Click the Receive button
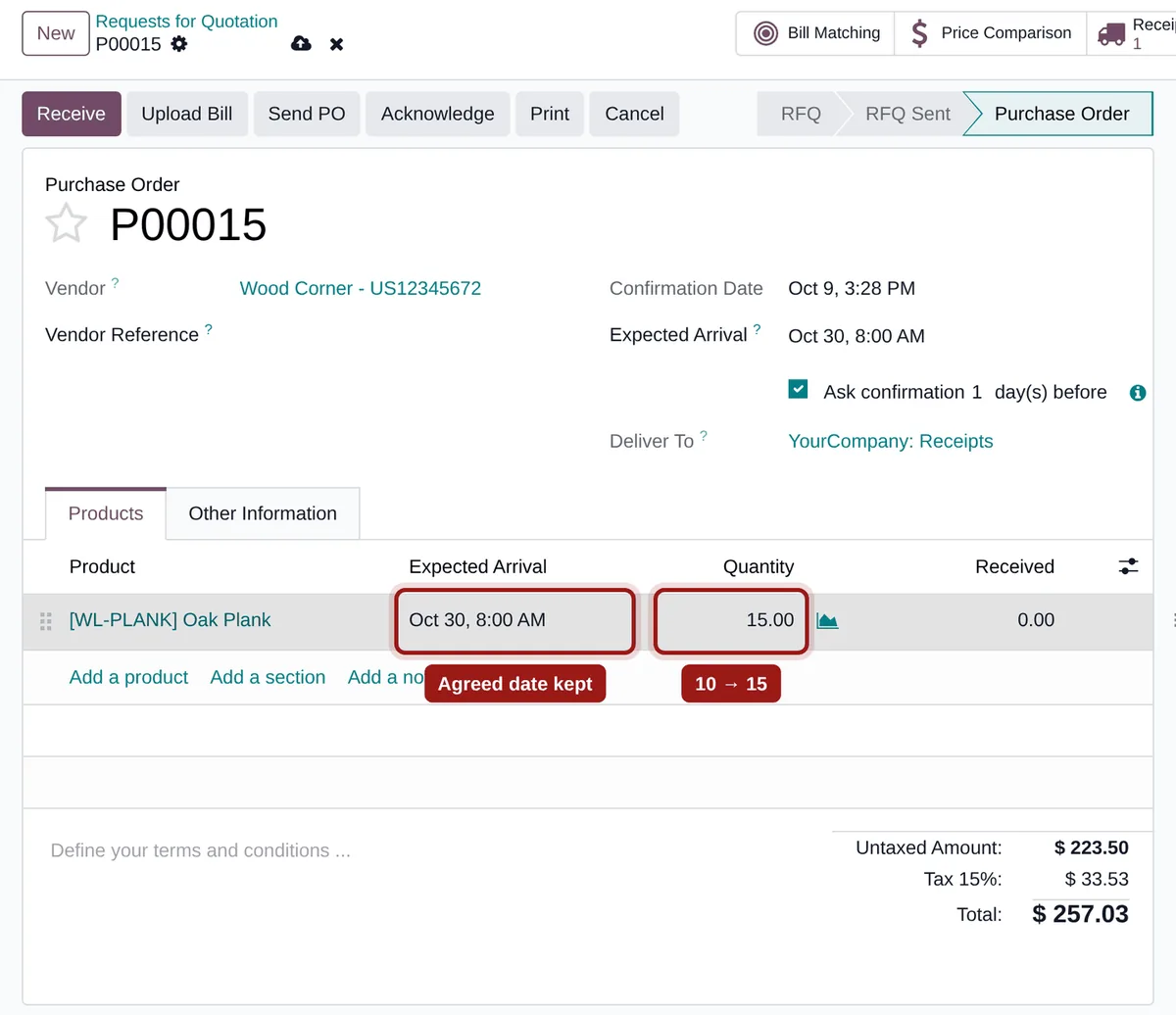The image size is (1176, 1015). (72, 114)
